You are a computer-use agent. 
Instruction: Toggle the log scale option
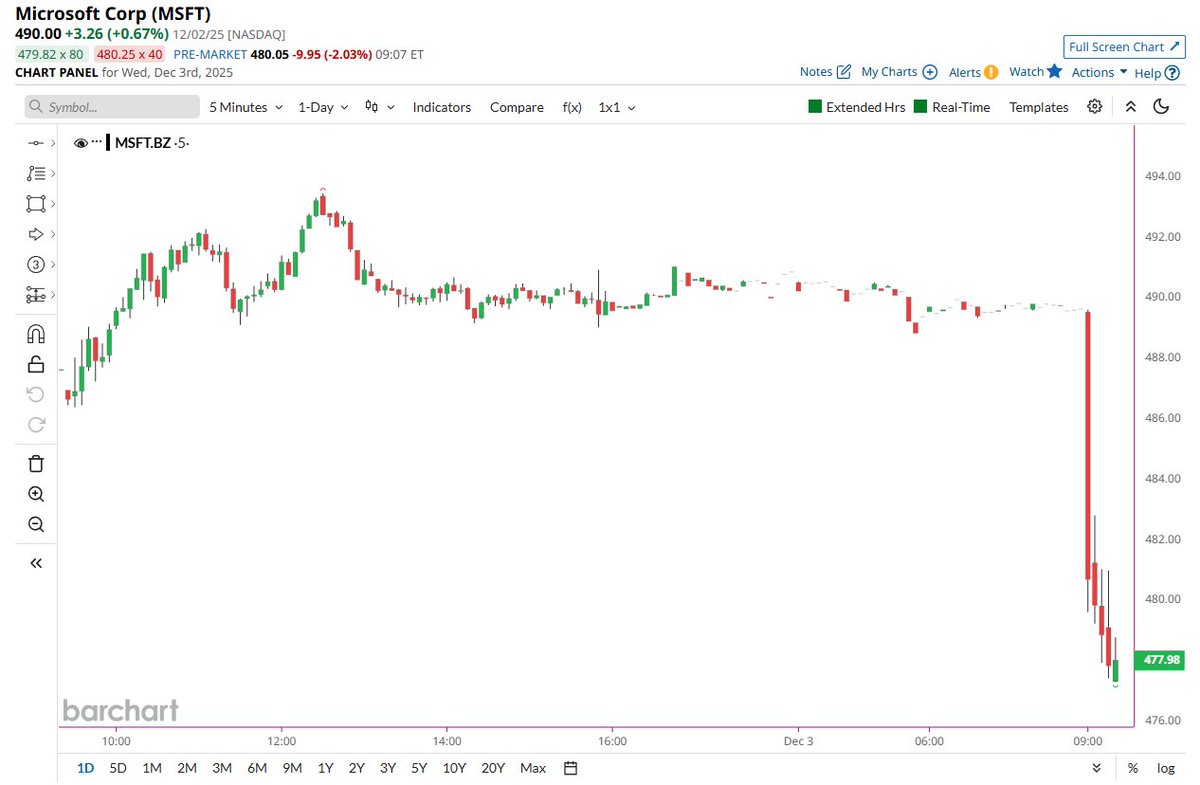click(1166, 768)
